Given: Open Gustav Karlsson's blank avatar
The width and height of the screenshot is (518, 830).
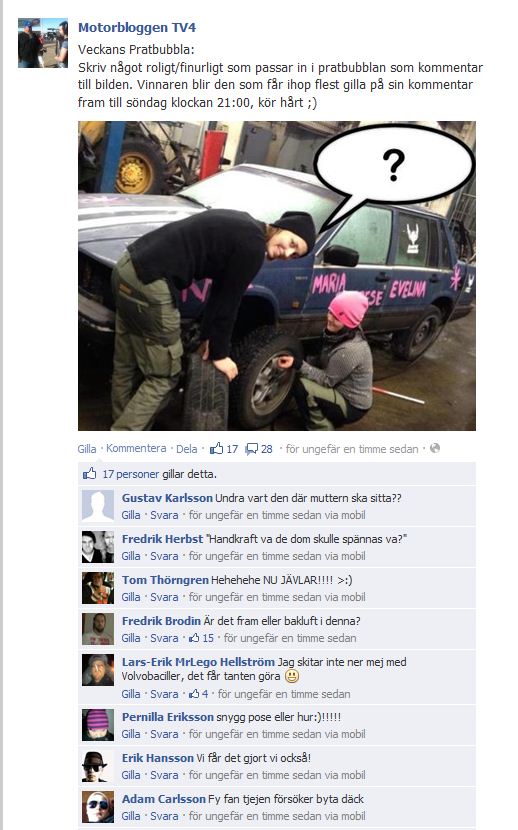Looking at the screenshot, I should (x=98, y=506).
